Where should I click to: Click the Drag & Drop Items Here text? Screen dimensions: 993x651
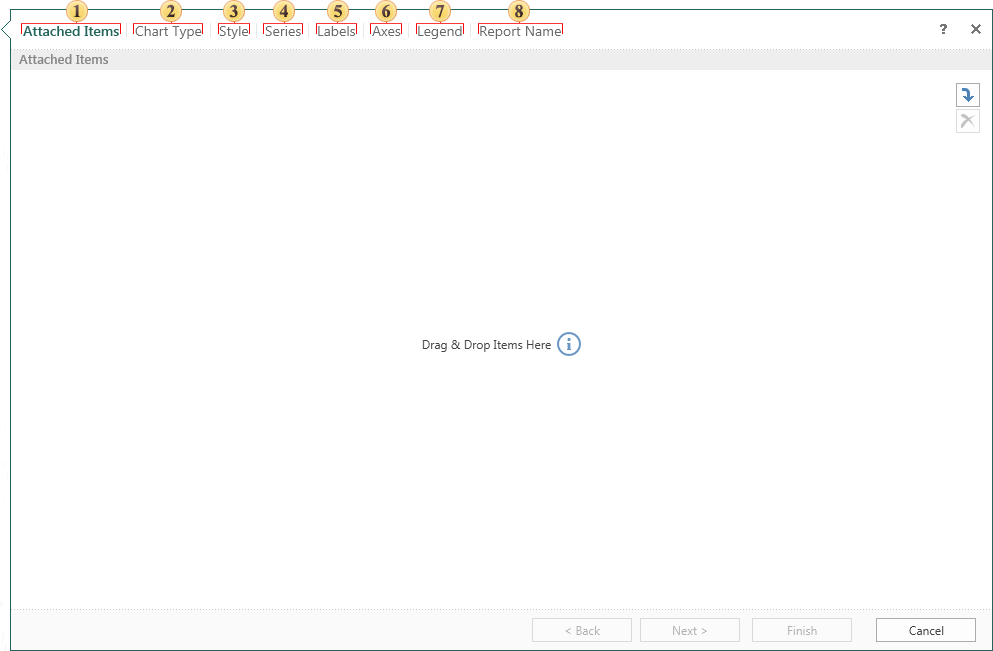(486, 345)
